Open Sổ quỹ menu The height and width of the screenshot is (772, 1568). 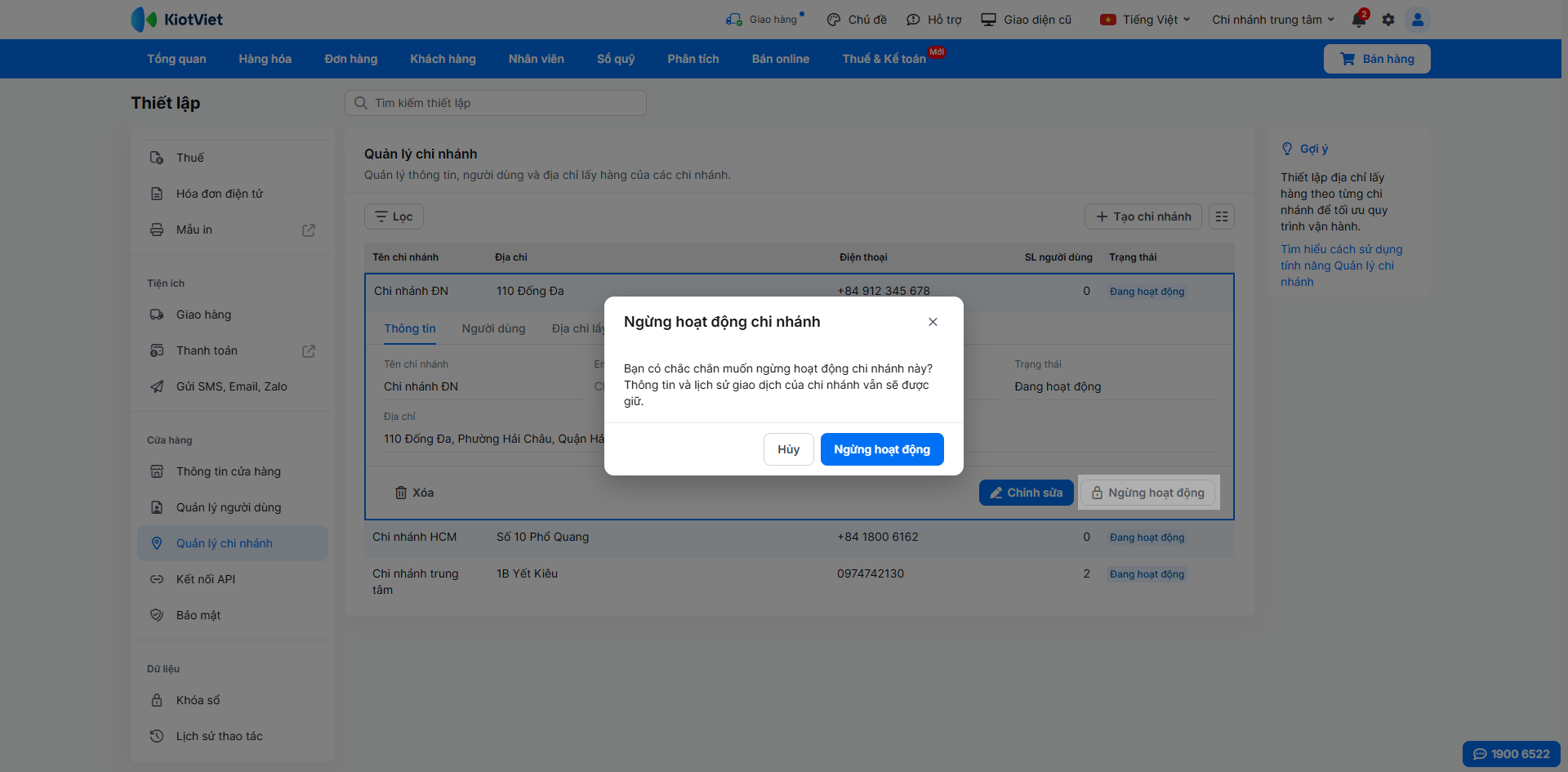tap(616, 59)
